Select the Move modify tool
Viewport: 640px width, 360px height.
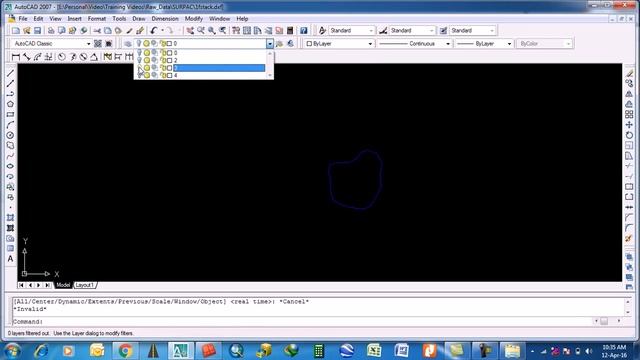629,125
